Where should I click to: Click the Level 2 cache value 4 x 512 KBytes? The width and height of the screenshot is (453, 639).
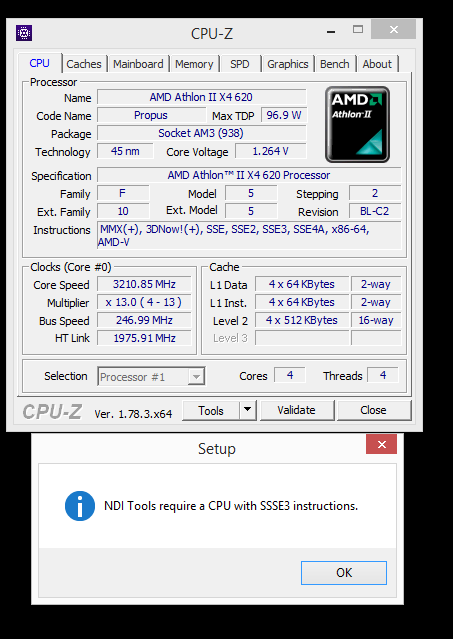pos(302,320)
